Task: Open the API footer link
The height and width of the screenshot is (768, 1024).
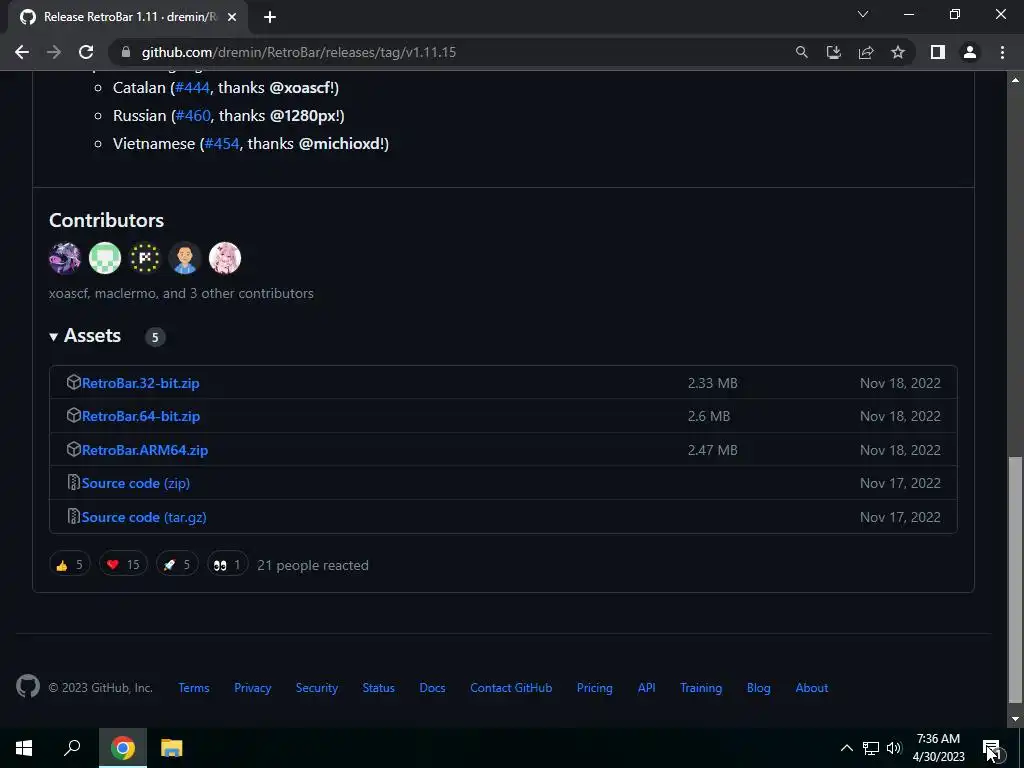Action: 647,688
